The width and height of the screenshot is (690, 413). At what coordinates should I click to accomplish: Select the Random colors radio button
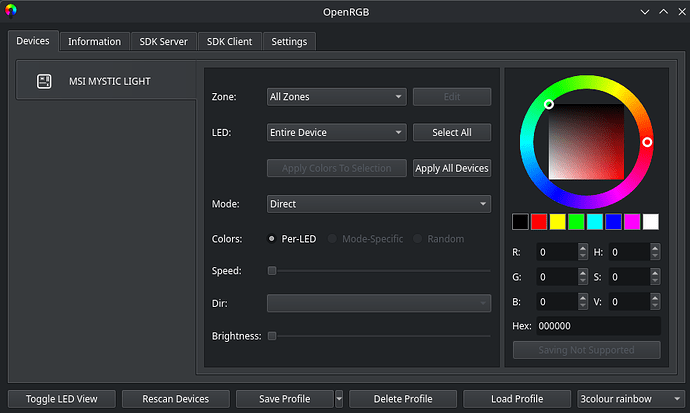click(417, 238)
